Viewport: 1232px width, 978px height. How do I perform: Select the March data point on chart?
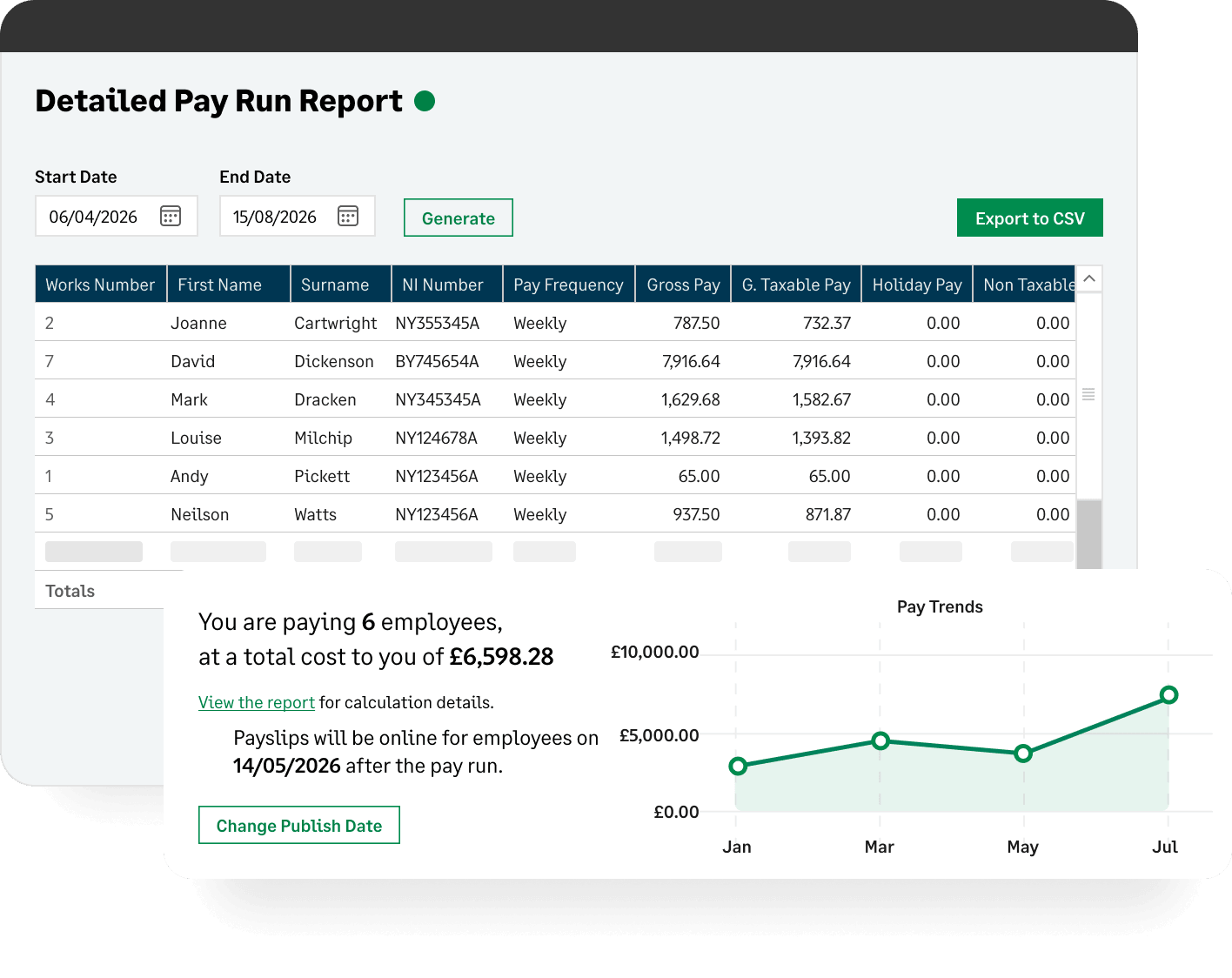(880, 740)
